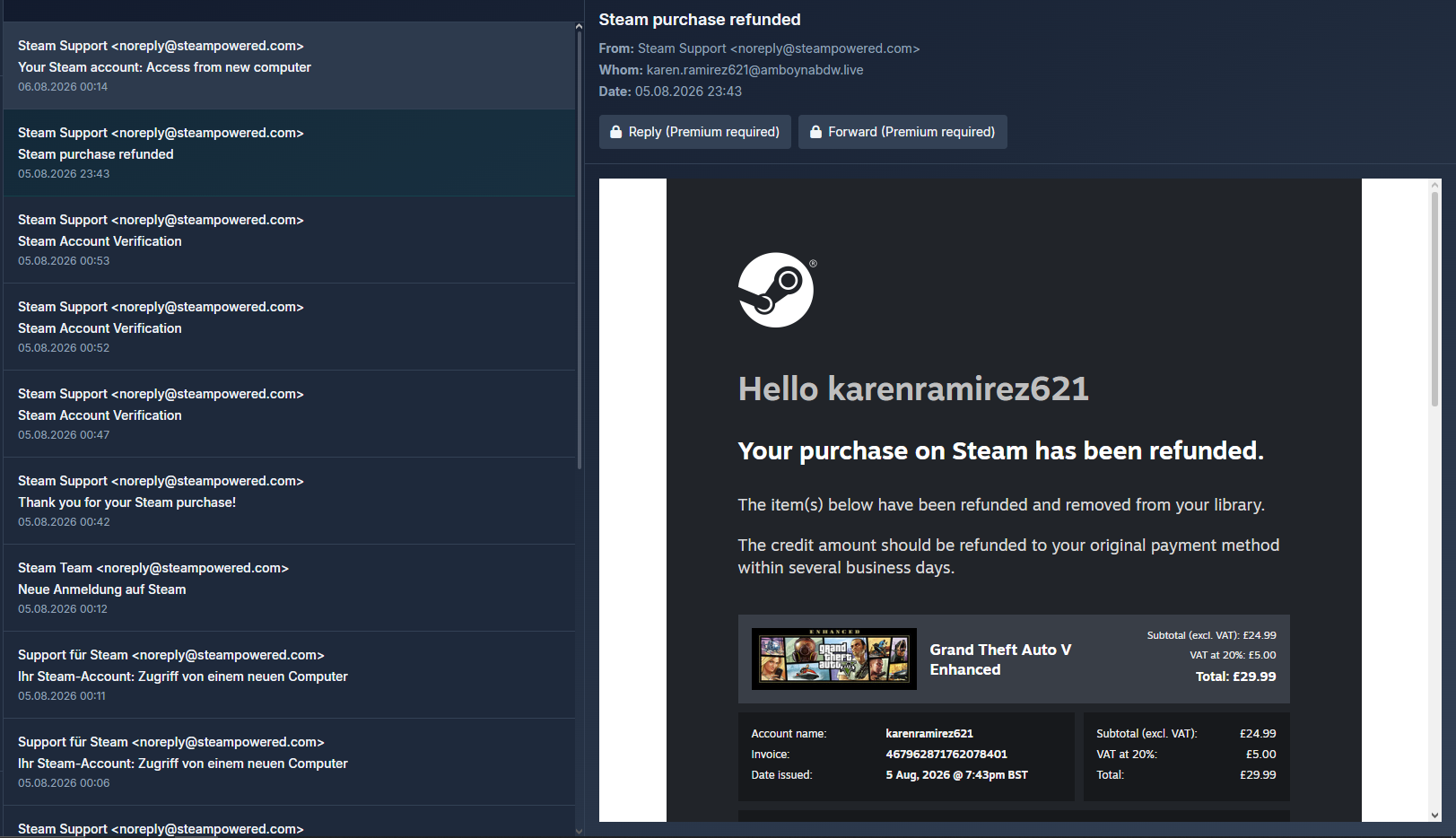Viewport: 1456px width, 838px height.
Task: Click the email body scrollbar down arrow
Action: [1435, 815]
